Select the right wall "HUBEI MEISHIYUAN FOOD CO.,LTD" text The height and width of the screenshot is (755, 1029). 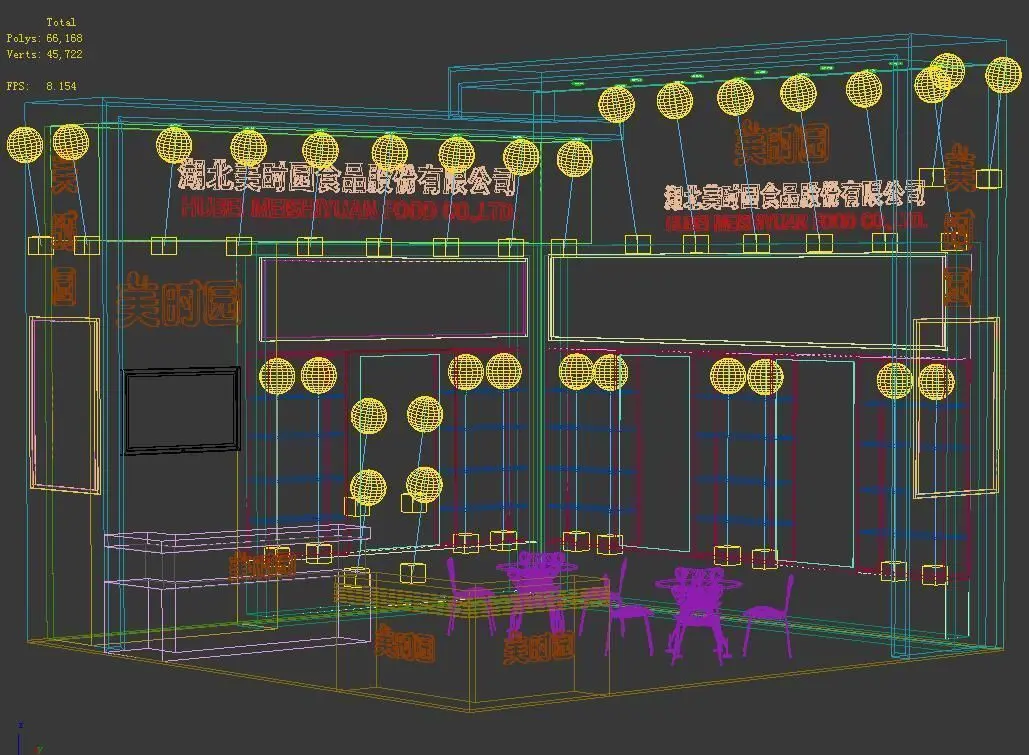click(x=795, y=221)
